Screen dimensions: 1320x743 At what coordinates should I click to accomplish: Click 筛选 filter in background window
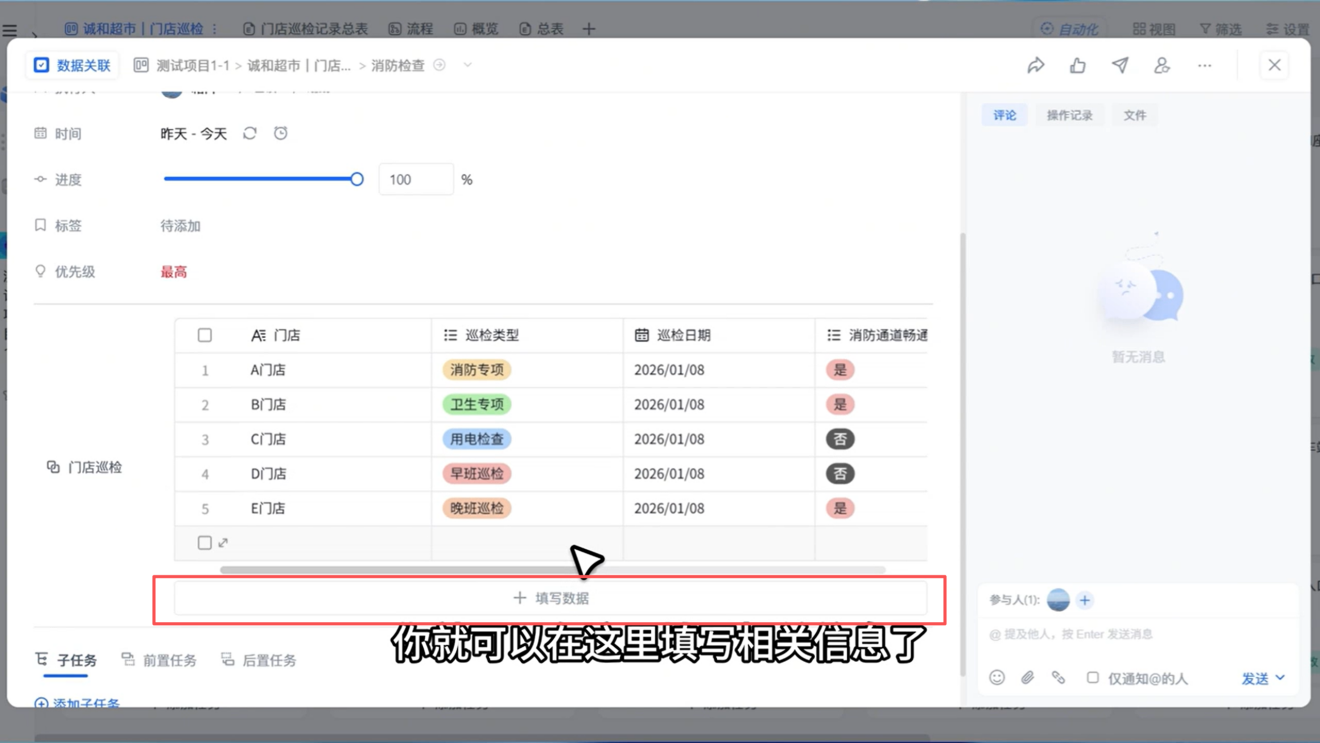1220,29
